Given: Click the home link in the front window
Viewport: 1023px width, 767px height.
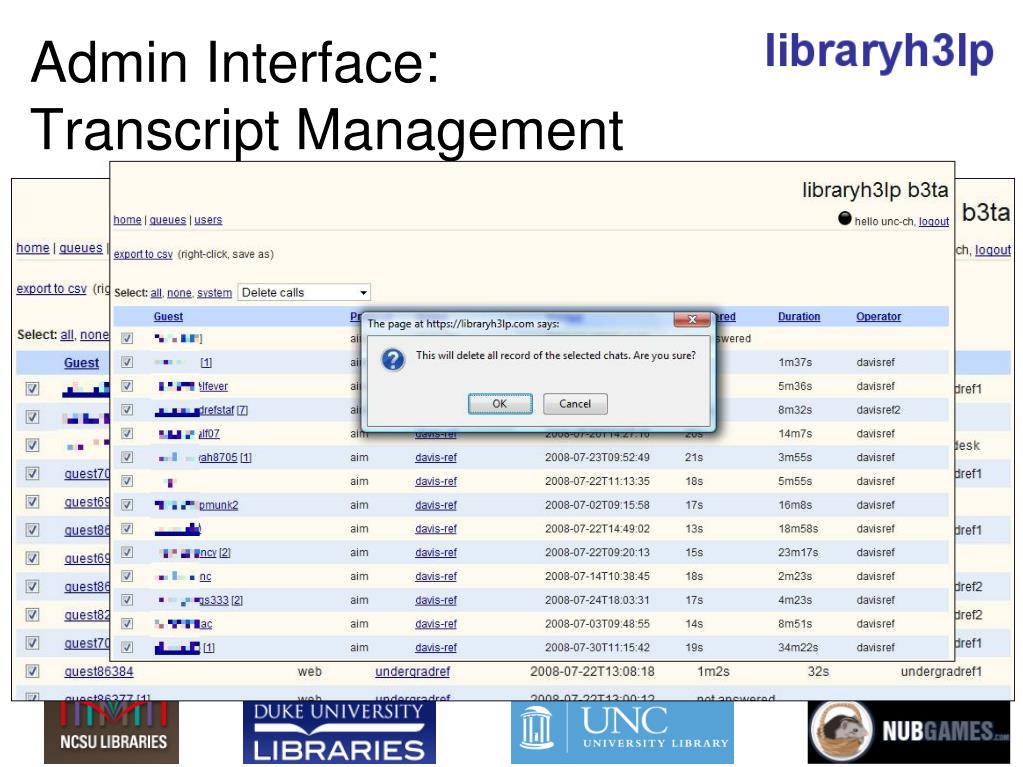Looking at the screenshot, I should (x=127, y=220).
